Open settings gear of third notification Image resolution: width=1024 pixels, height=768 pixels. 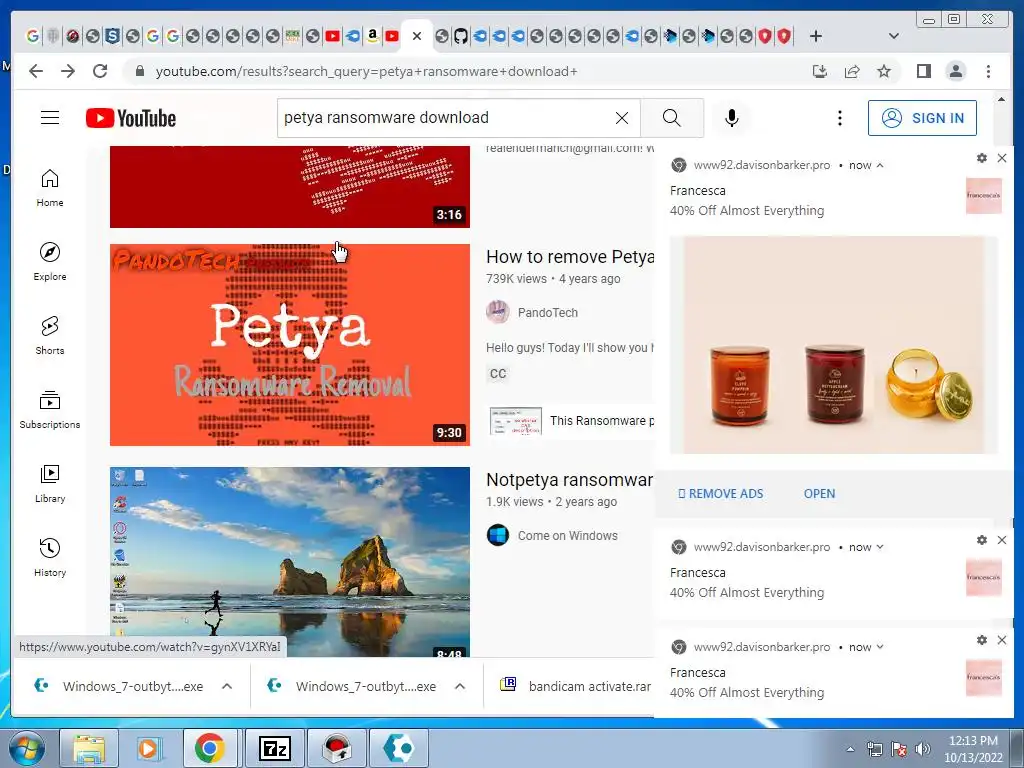(x=982, y=640)
